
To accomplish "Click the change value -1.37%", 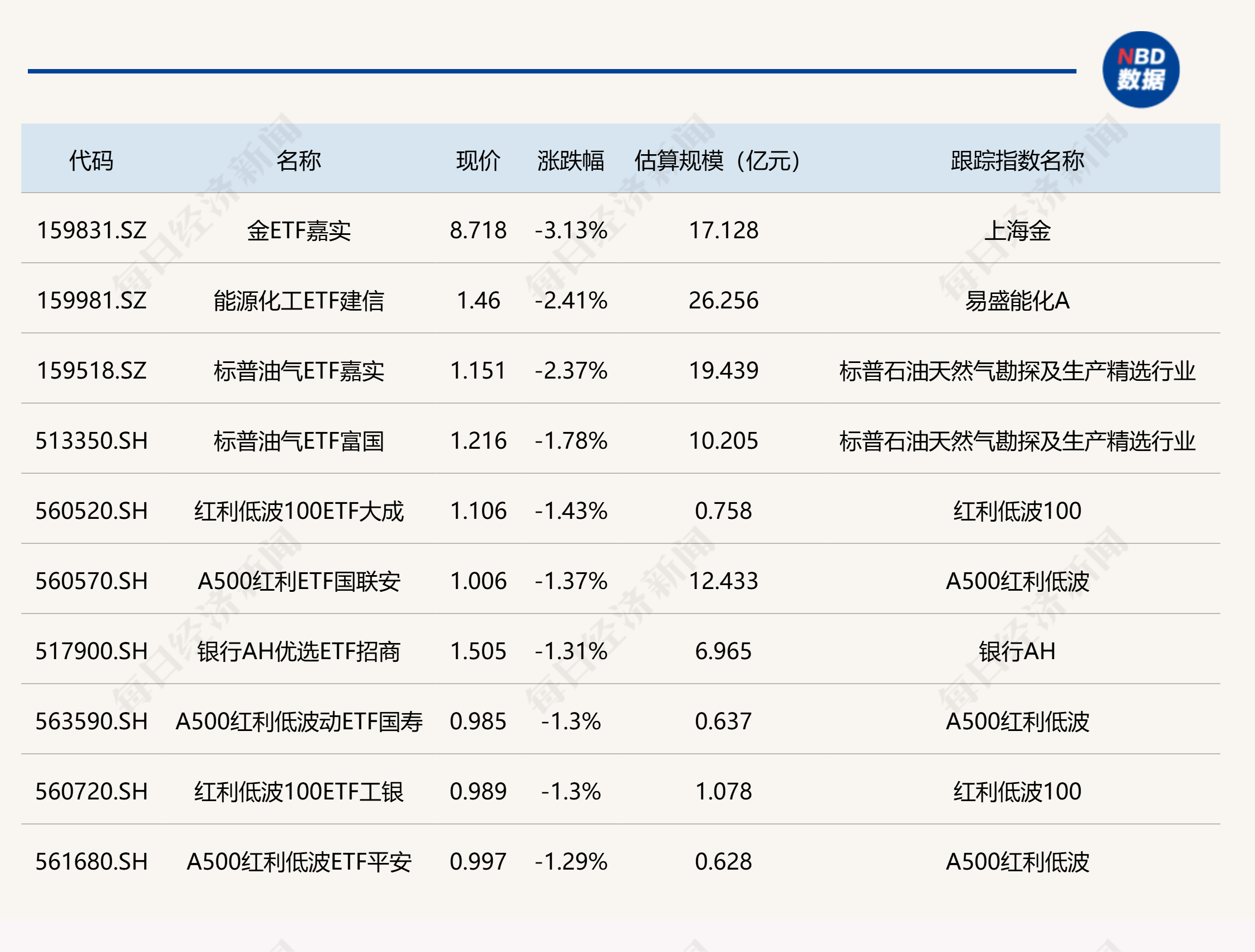I will pos(571,581).
